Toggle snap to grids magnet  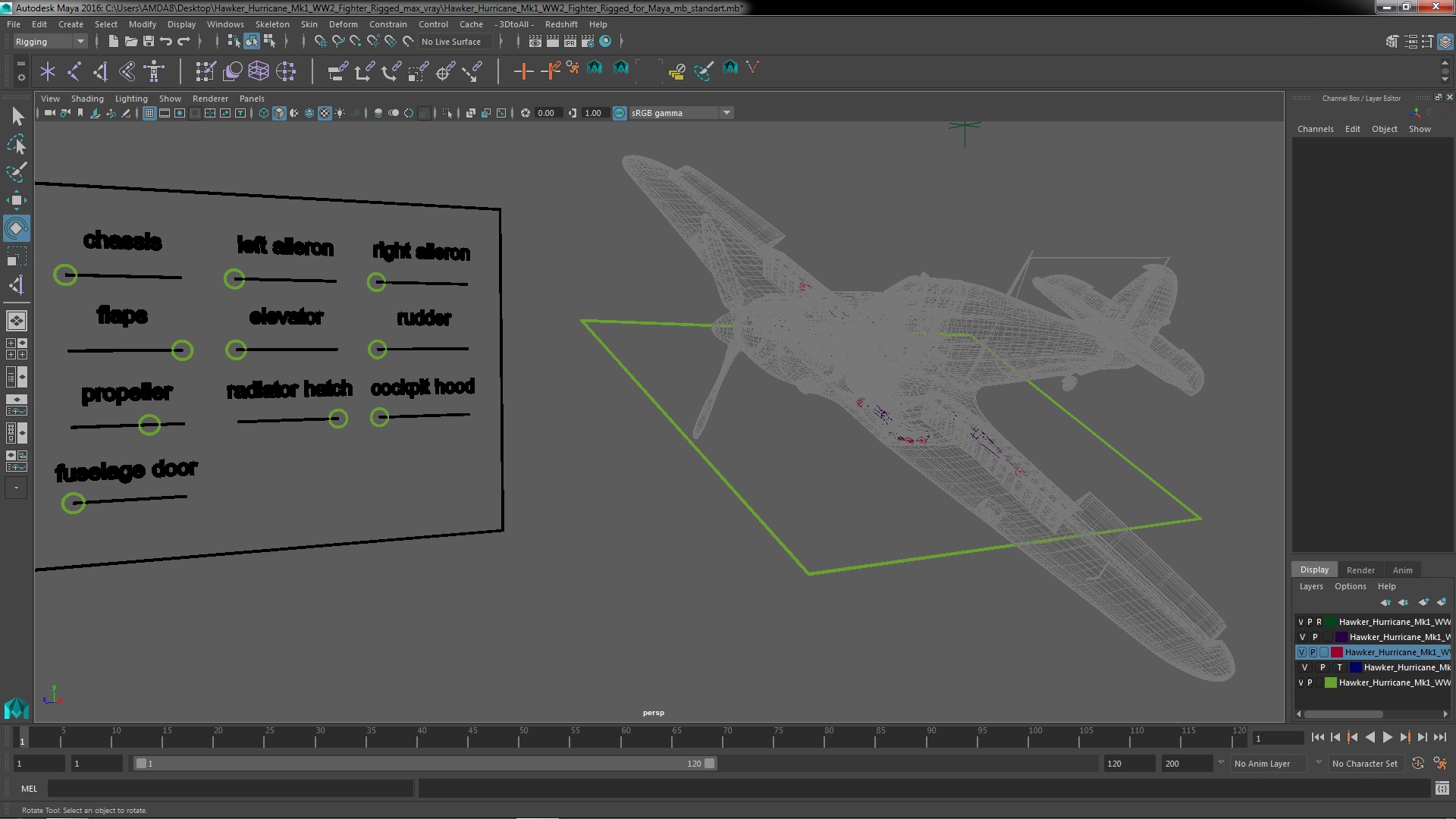pos(321,42)
